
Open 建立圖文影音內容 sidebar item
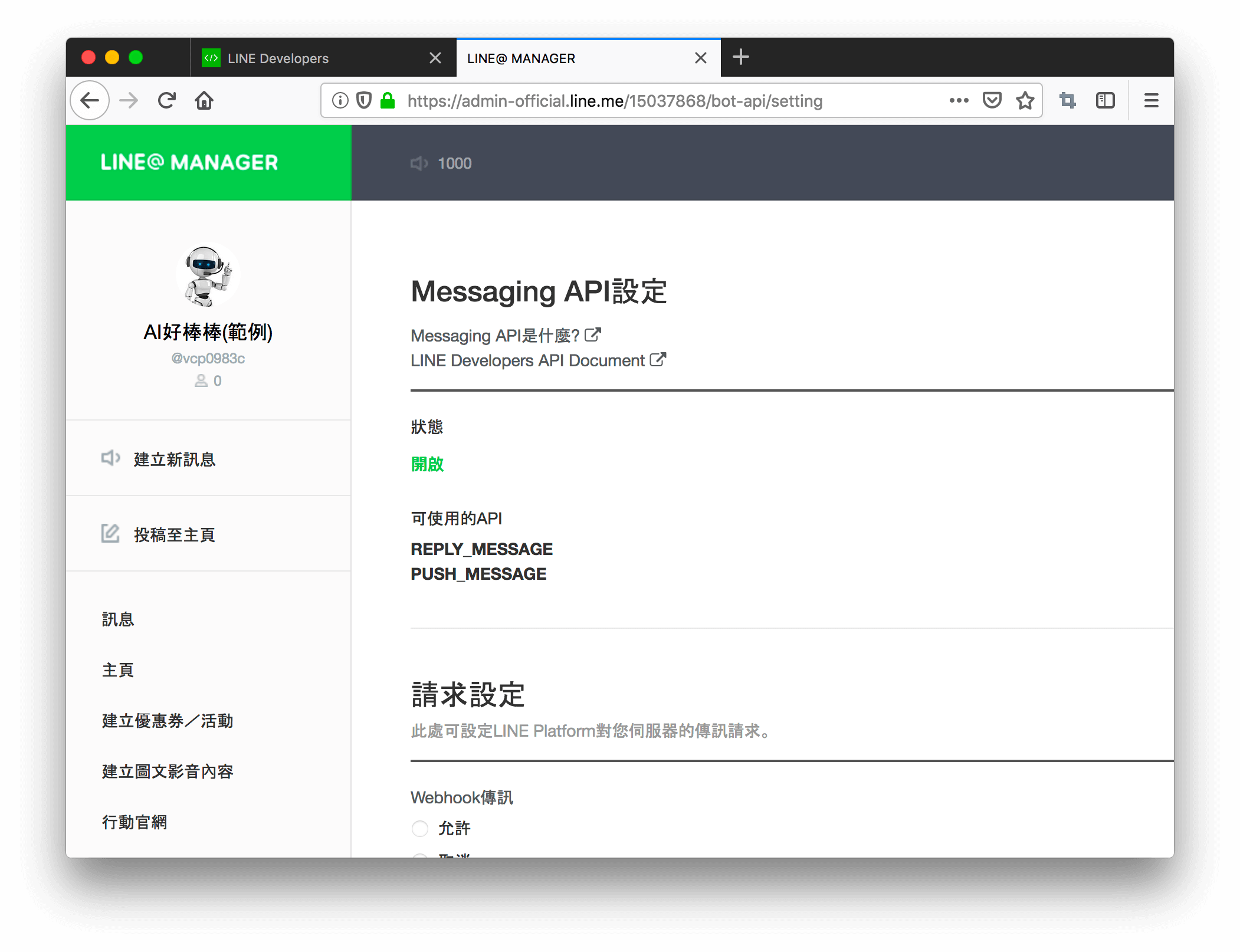click(x=168, y=772)
